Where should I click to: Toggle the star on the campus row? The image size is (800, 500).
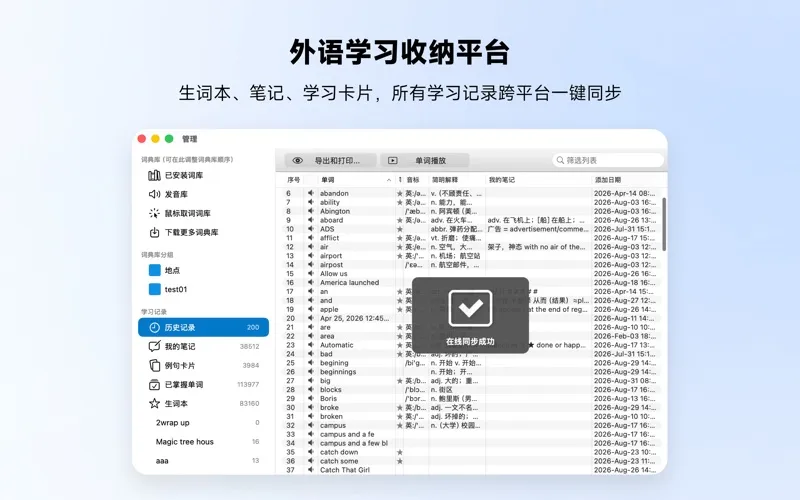pyautogui.click(x=400, y=426)
